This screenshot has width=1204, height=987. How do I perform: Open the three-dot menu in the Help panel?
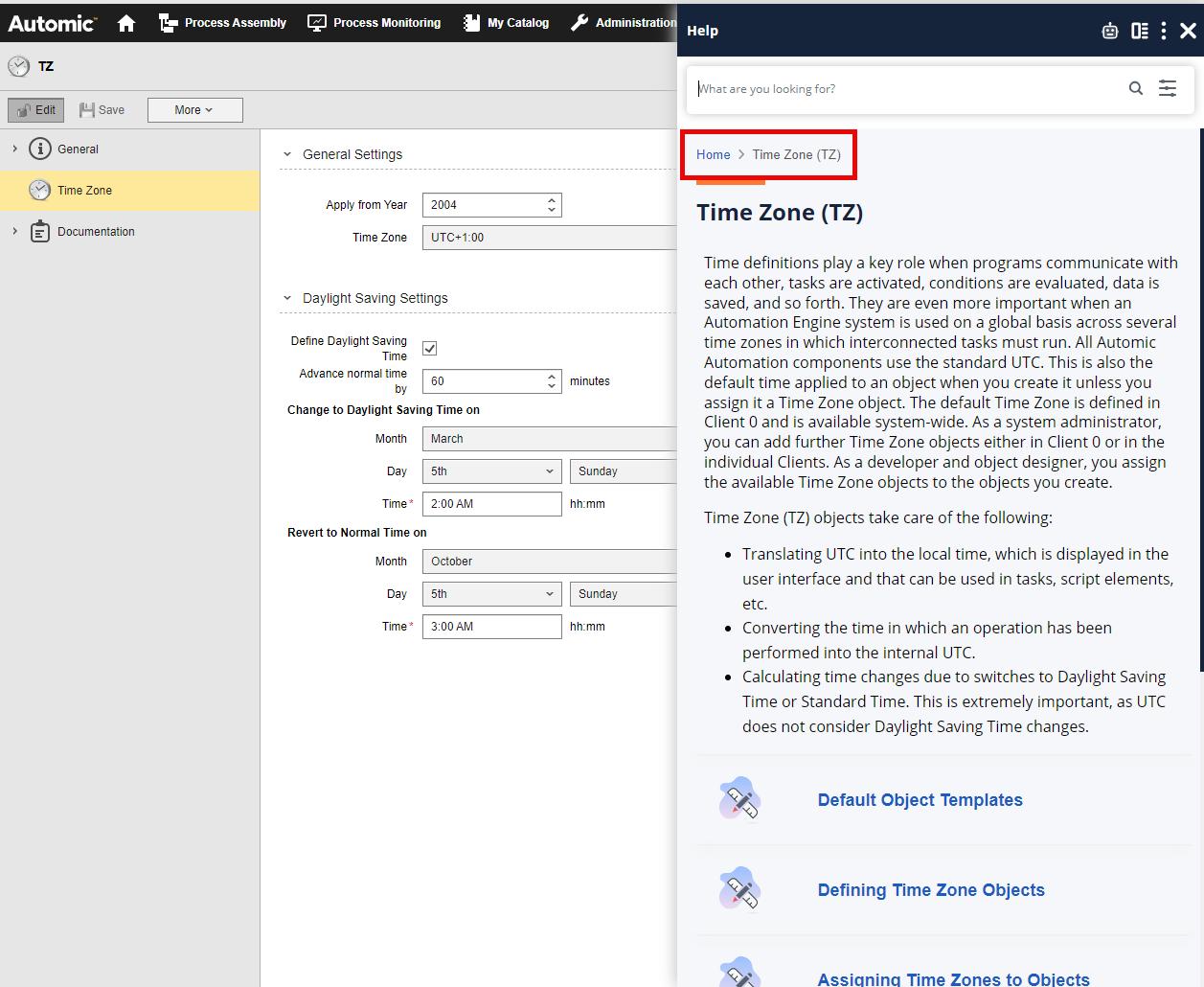[1163, 30]
